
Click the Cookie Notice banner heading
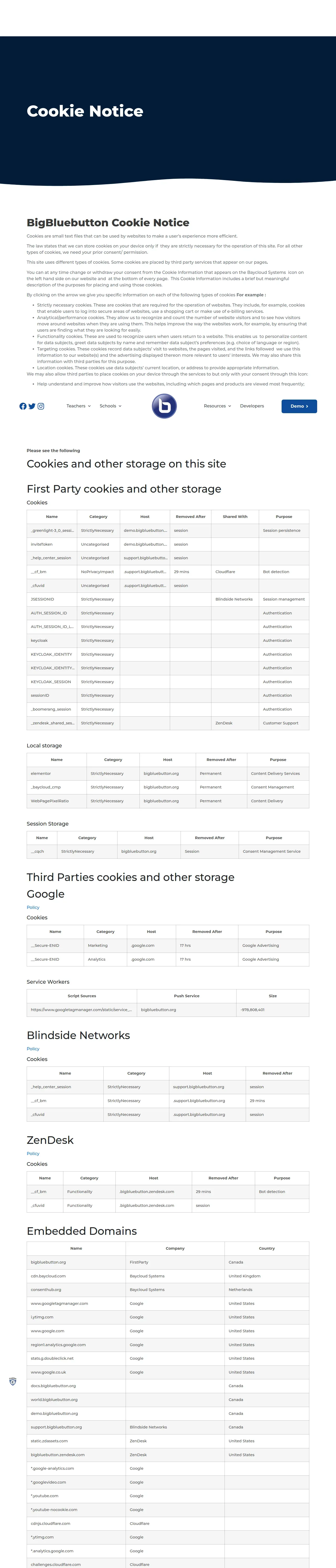tap(85, 111)
